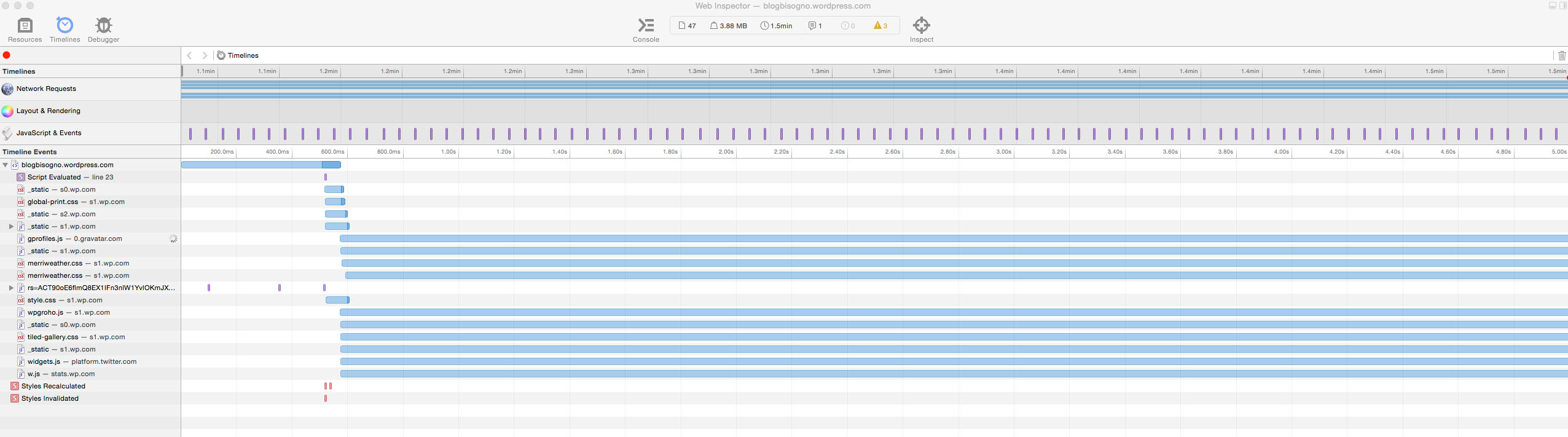
Task: Activate the Inspect element tool
Action: tap(921, 30)
